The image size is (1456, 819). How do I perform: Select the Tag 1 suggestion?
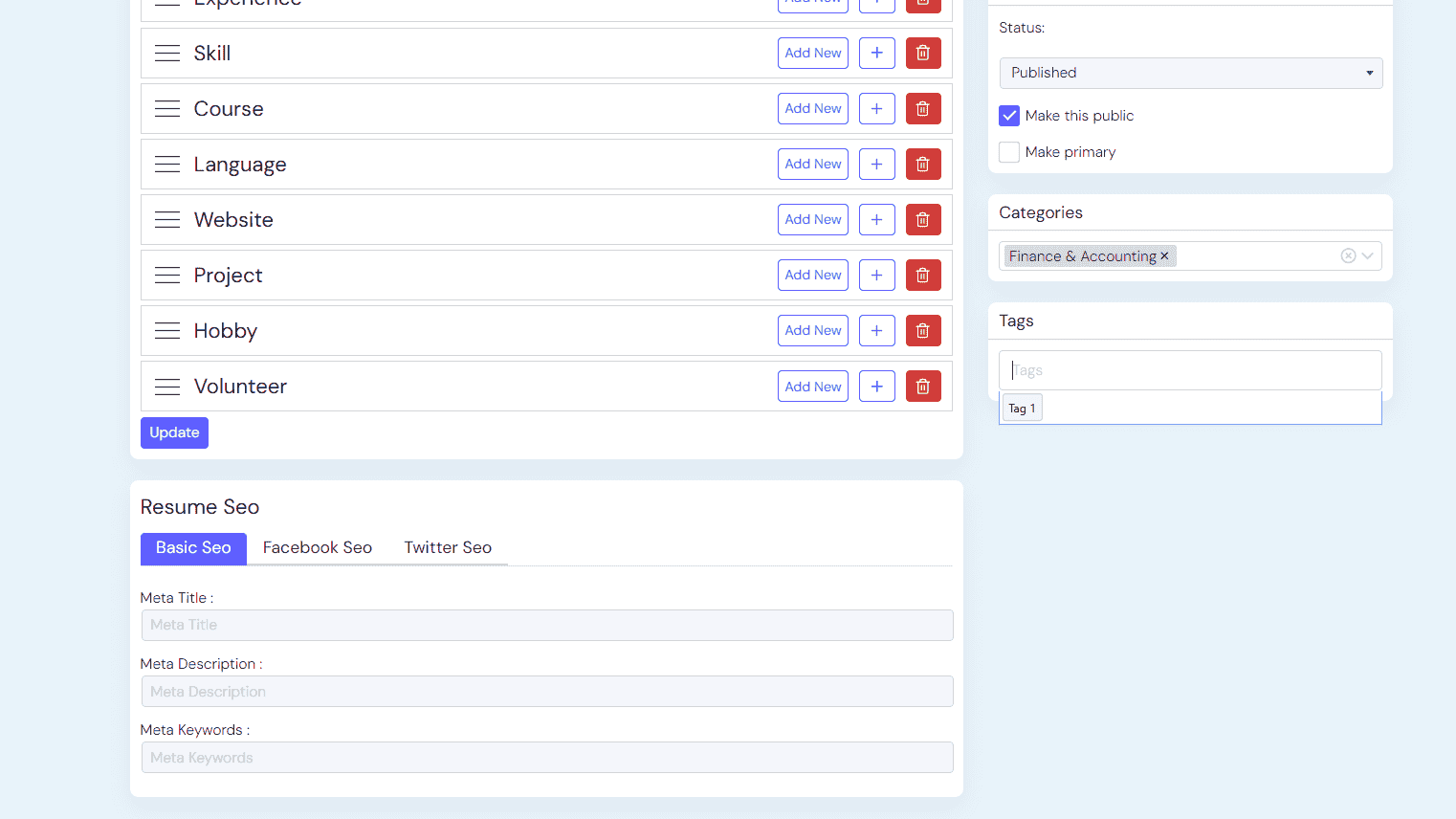tap(1022, 409)
